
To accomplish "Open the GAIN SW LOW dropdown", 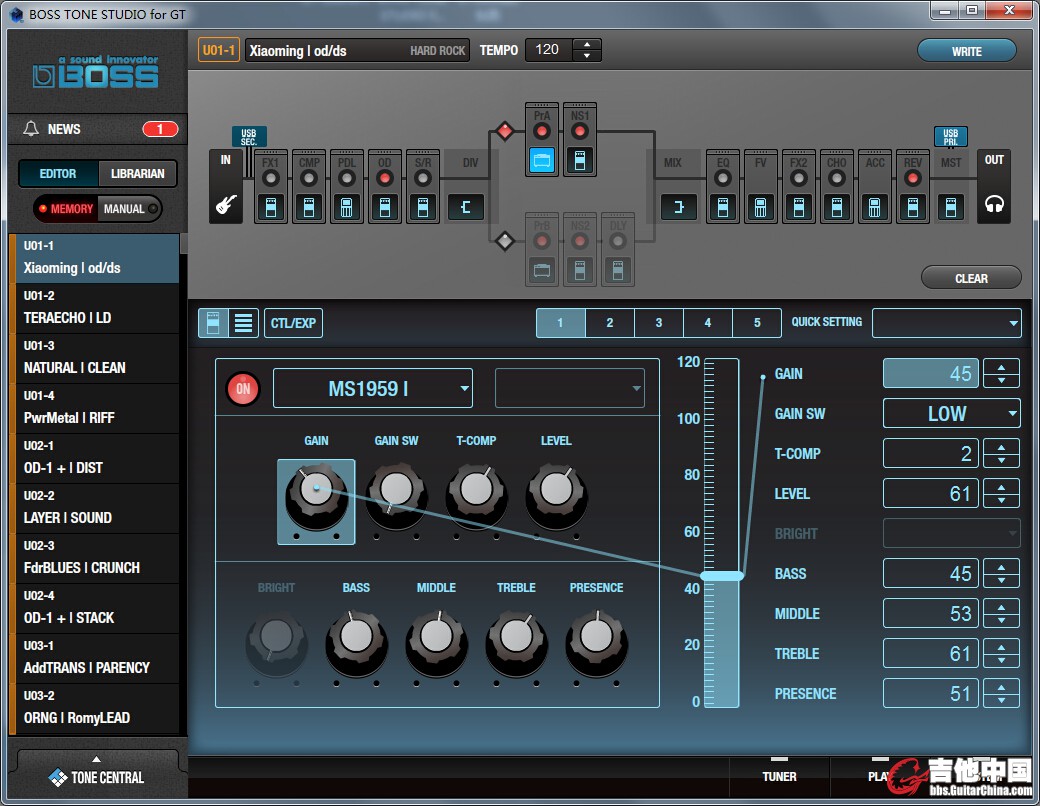I will point(951,414).
